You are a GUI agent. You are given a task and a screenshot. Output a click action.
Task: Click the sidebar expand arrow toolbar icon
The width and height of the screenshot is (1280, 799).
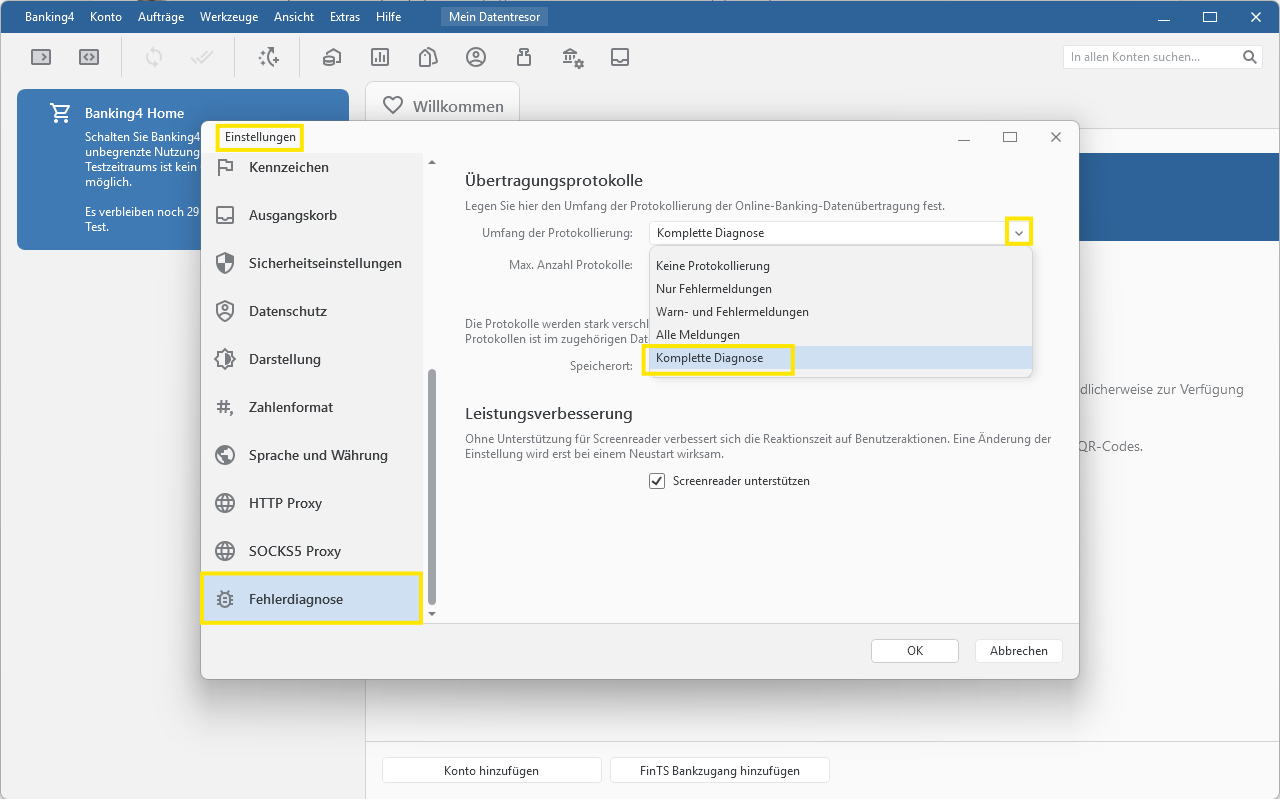(41, 57)
